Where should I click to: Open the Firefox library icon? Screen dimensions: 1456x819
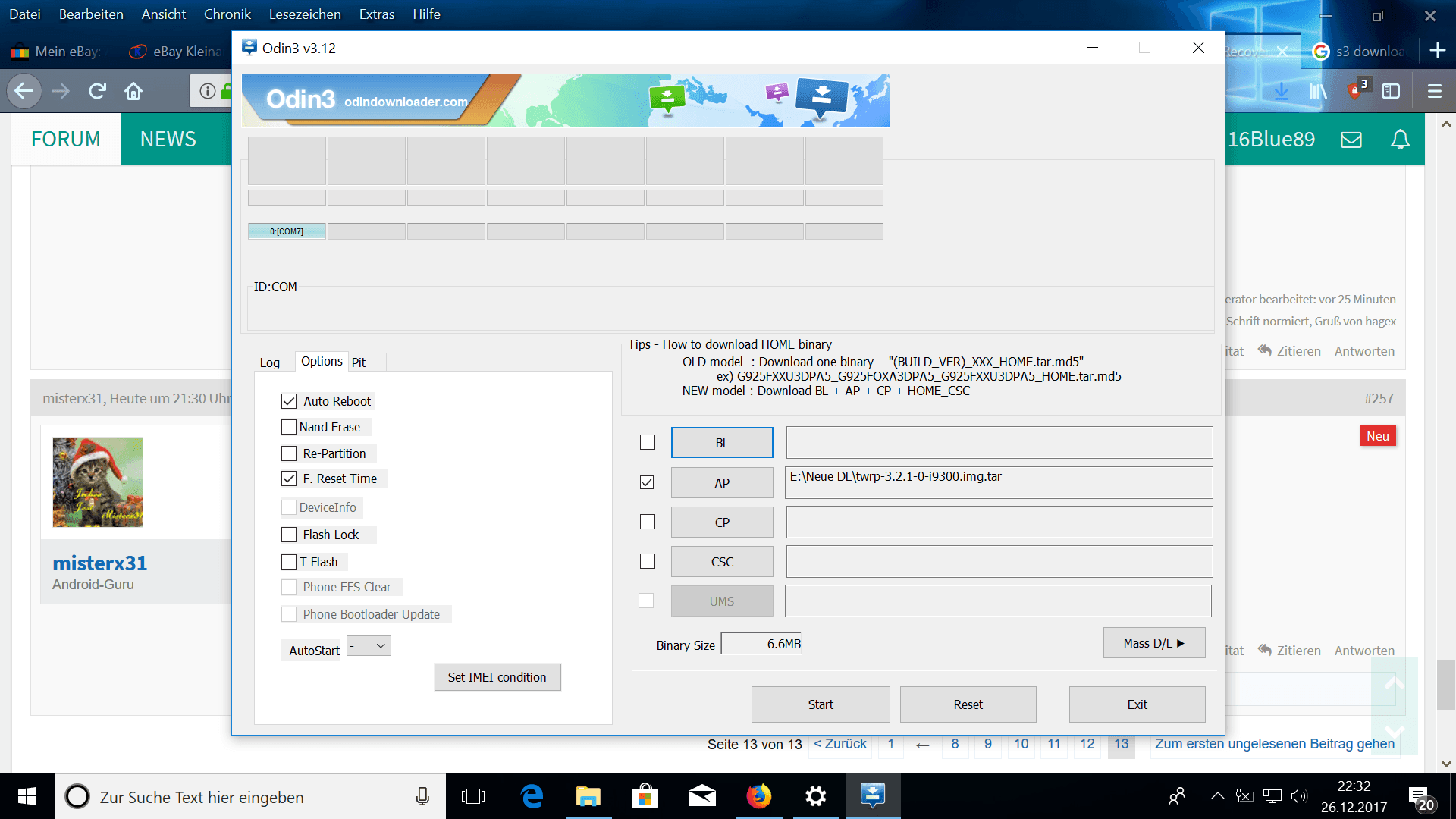coord(1318,92)
